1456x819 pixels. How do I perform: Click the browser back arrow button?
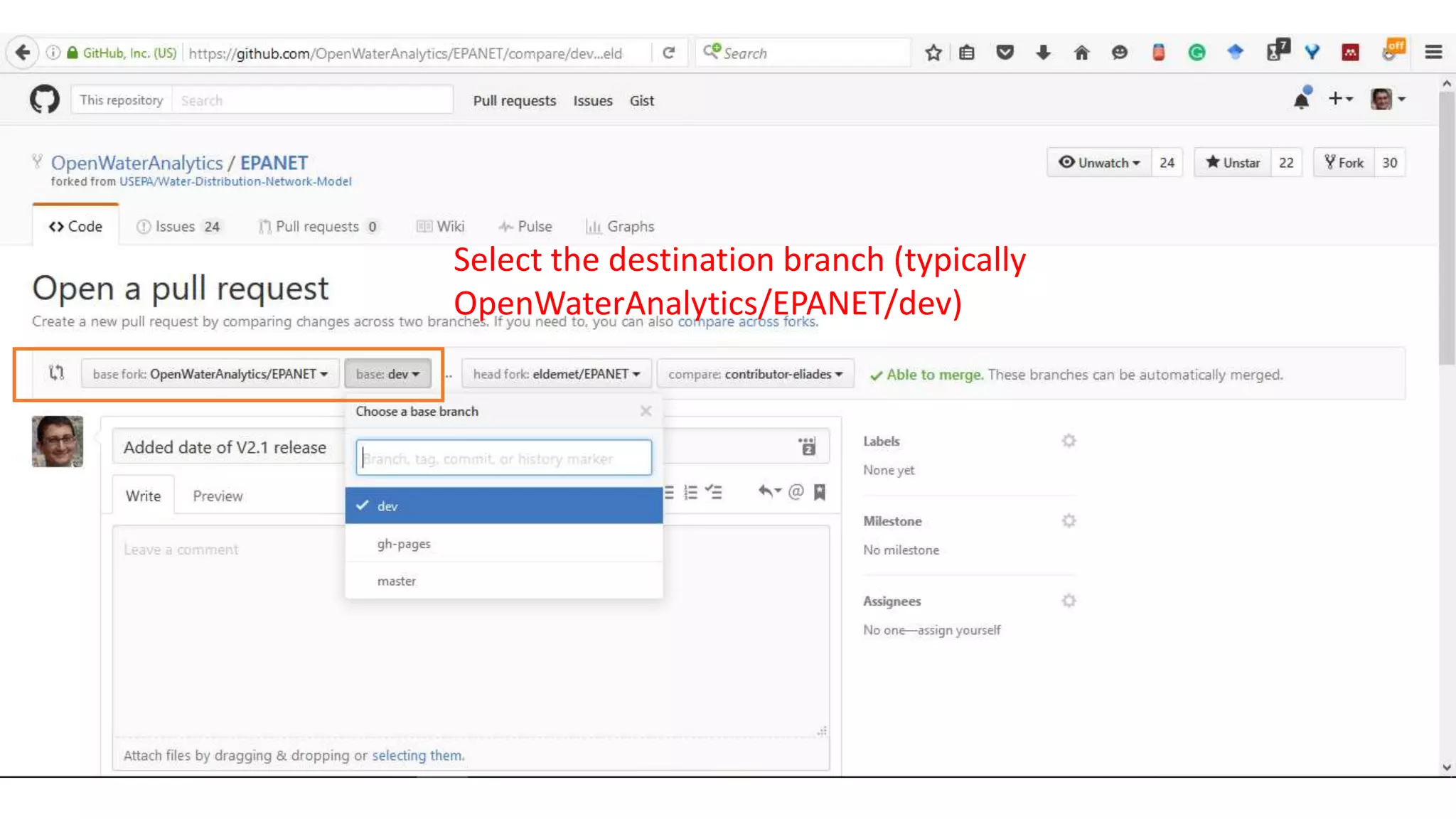click(x=22, y=53)
